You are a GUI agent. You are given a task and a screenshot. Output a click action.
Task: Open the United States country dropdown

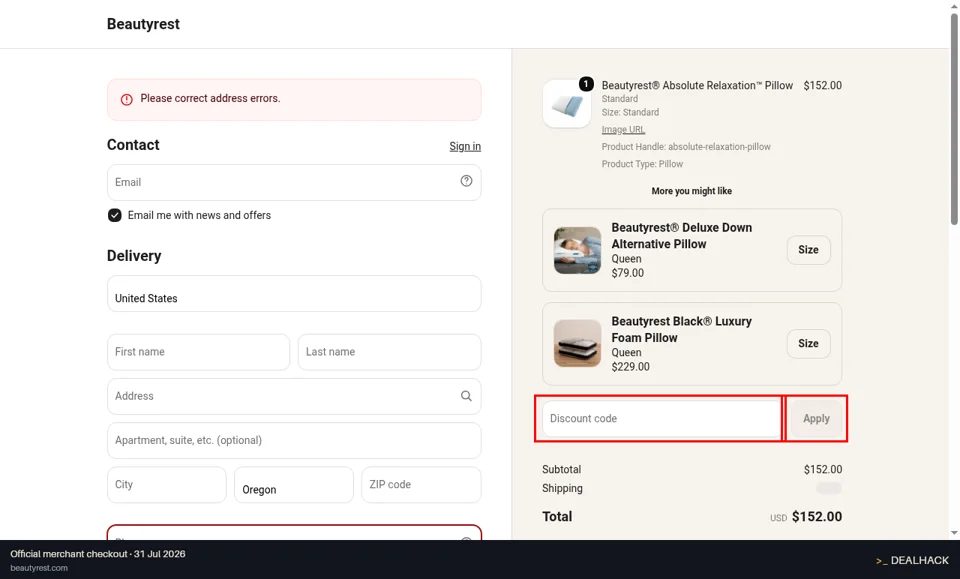click(x=294, y=293)
